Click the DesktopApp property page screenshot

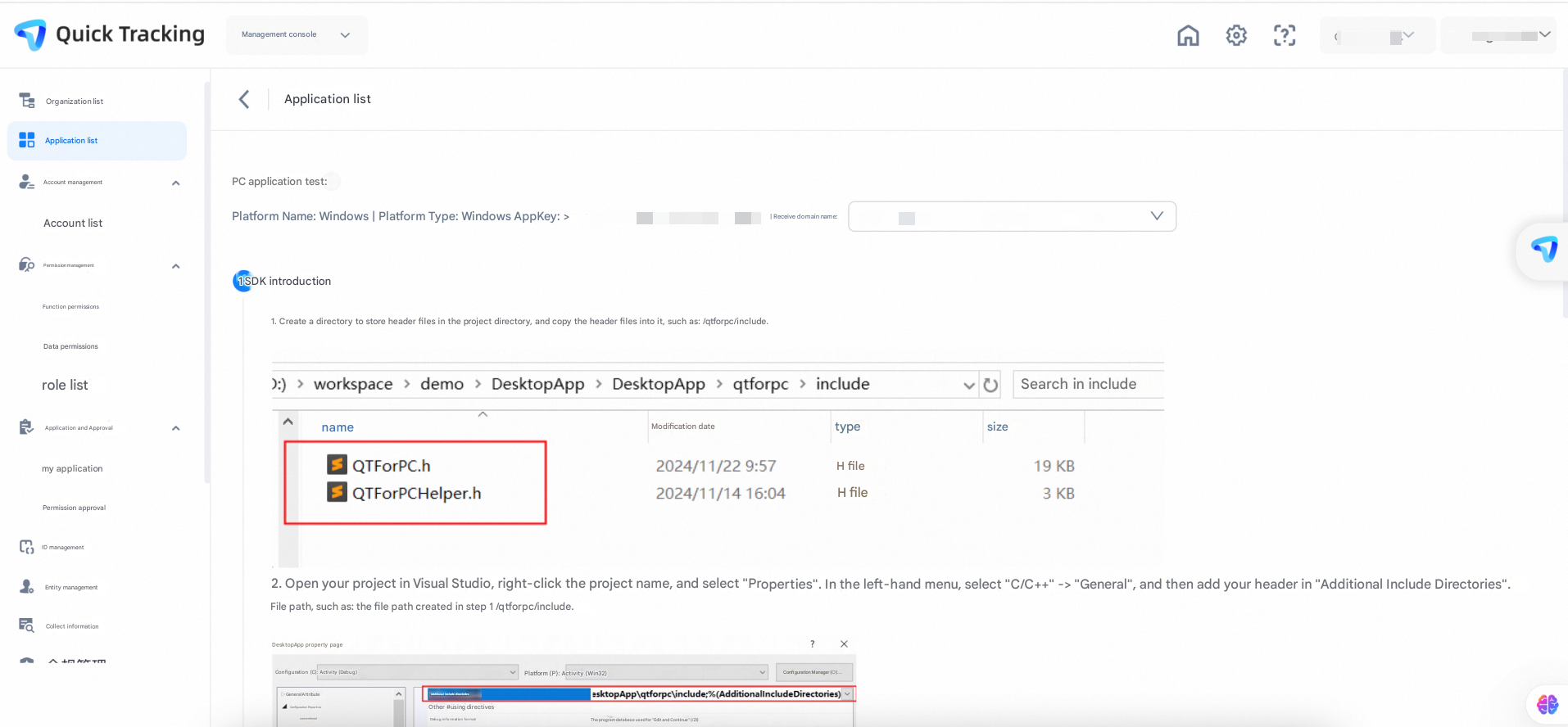coord(564,681)
